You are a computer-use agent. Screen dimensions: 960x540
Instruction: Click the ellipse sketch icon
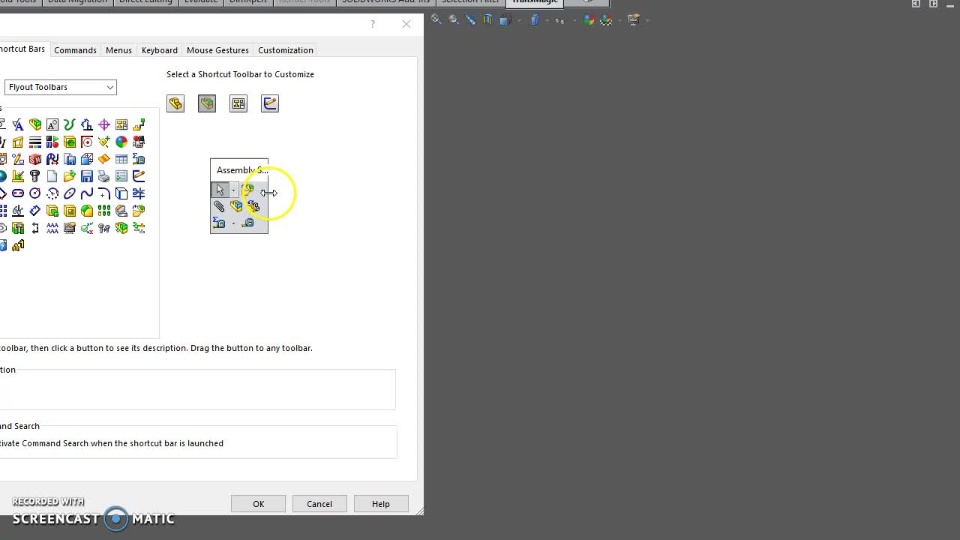[69, 193]
